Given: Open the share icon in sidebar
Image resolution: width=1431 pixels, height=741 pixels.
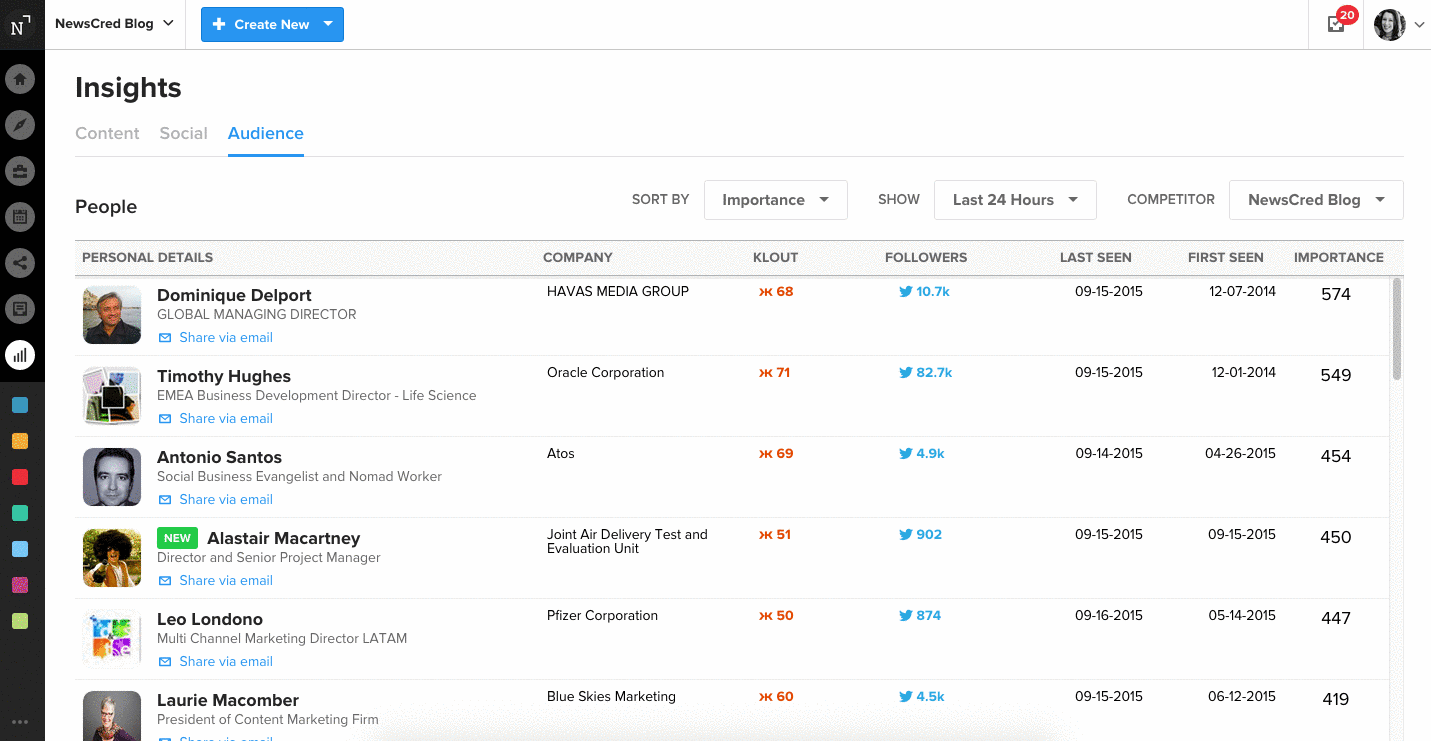Looking at the screenshot, I should point(20,263).
